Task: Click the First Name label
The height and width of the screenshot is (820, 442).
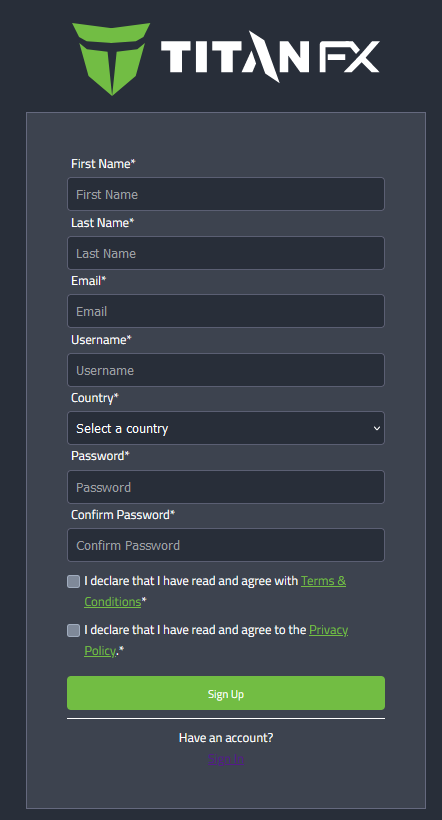Action: point(103,164)
